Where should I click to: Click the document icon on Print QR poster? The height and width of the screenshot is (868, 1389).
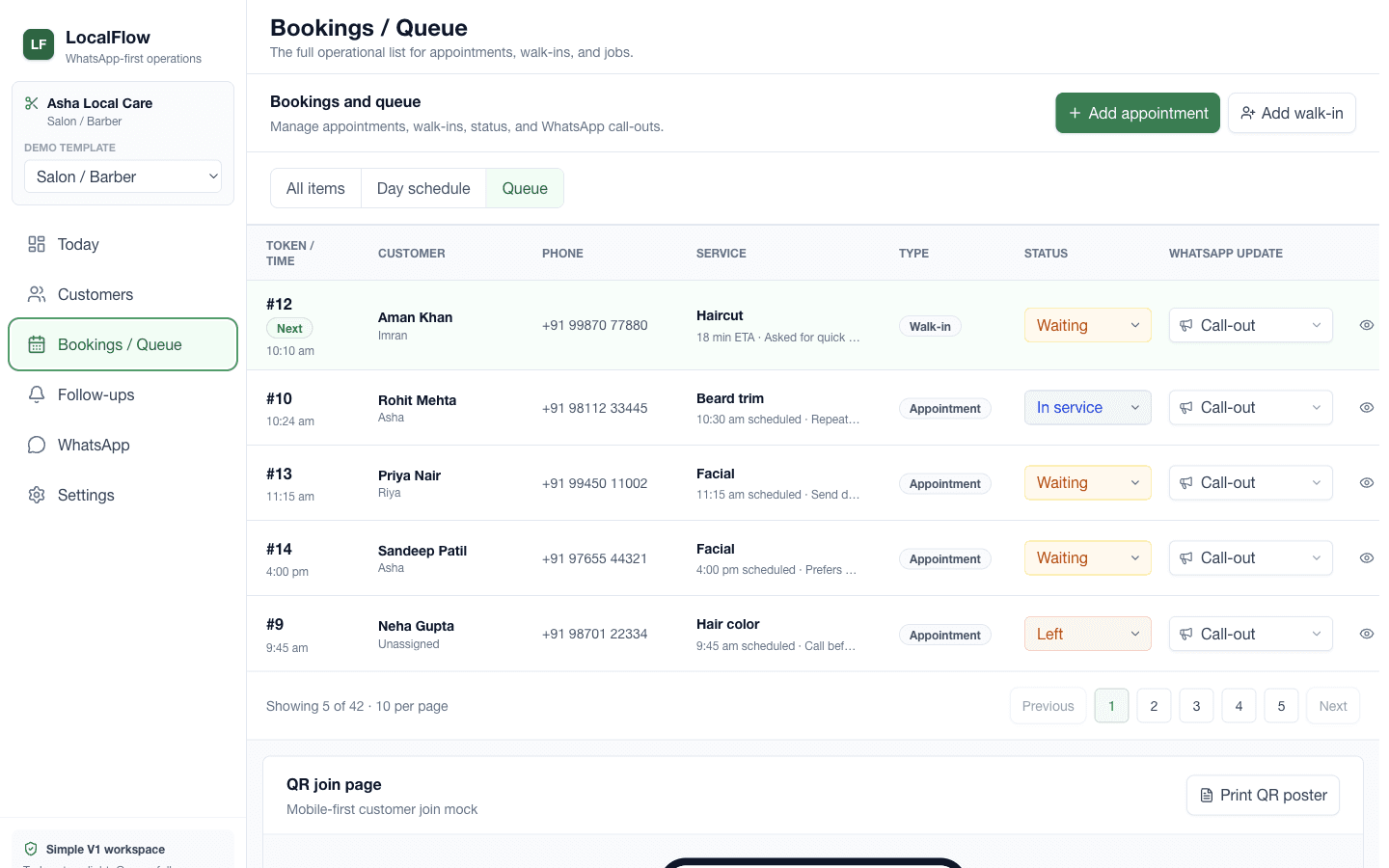tap(1207, 796)
